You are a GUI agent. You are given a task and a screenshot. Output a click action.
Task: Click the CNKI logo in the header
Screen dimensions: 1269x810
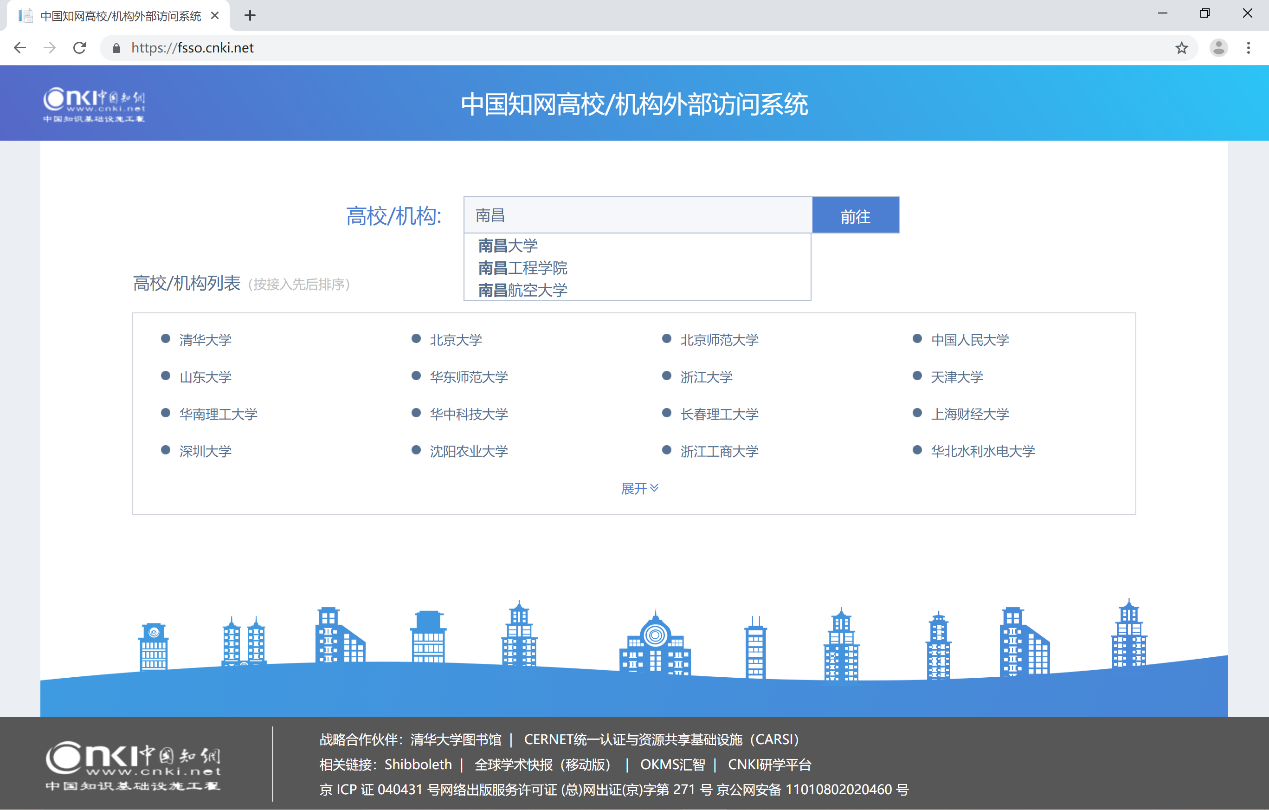pyautogui.click(x=94, y=105)
